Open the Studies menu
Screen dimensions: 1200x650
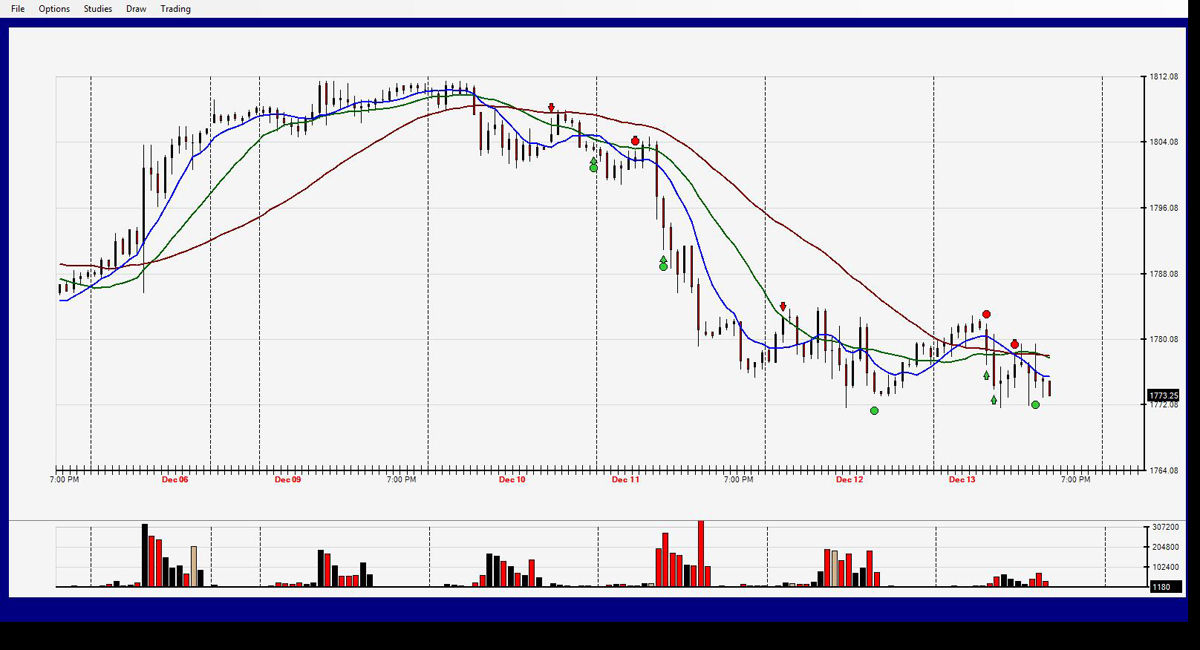(98, 9)
